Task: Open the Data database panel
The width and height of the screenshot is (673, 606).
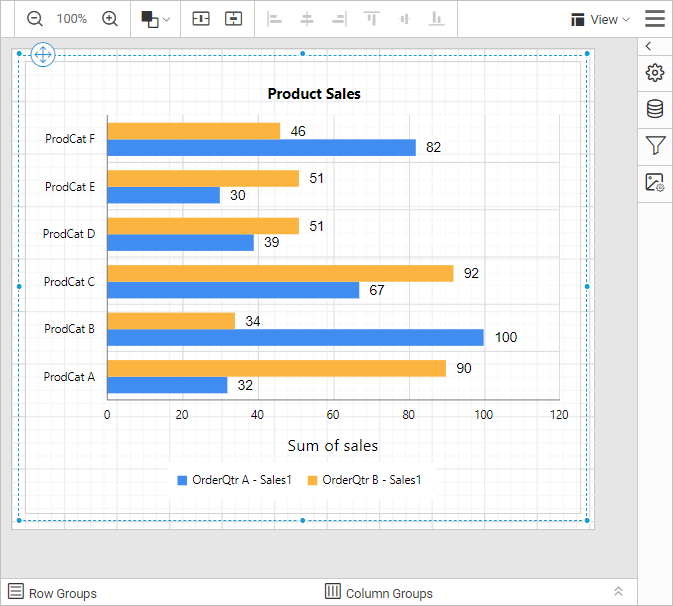Action: tap(655, 109)
